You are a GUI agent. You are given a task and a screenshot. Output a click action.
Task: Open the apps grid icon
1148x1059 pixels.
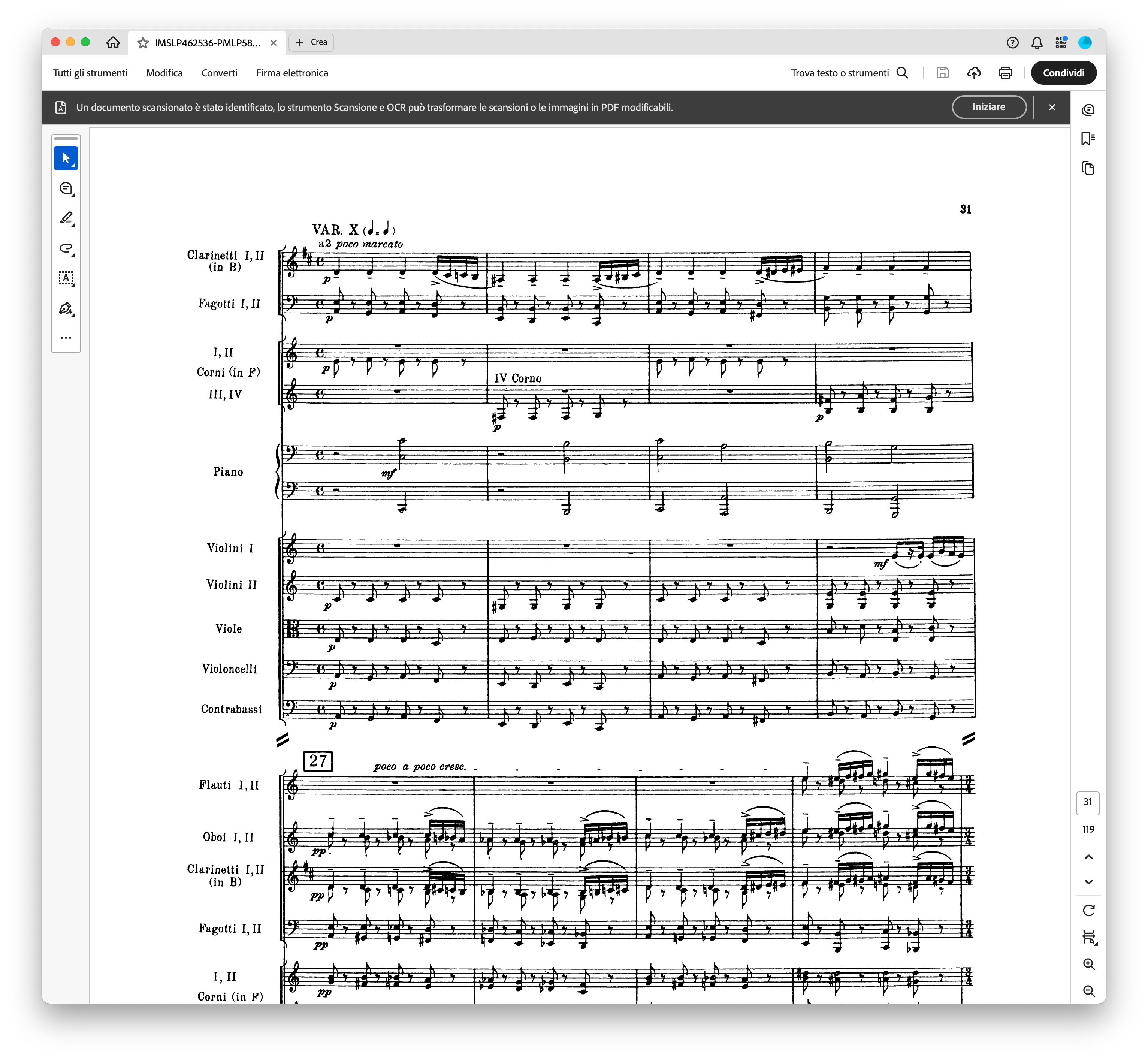click(1061, 42)
